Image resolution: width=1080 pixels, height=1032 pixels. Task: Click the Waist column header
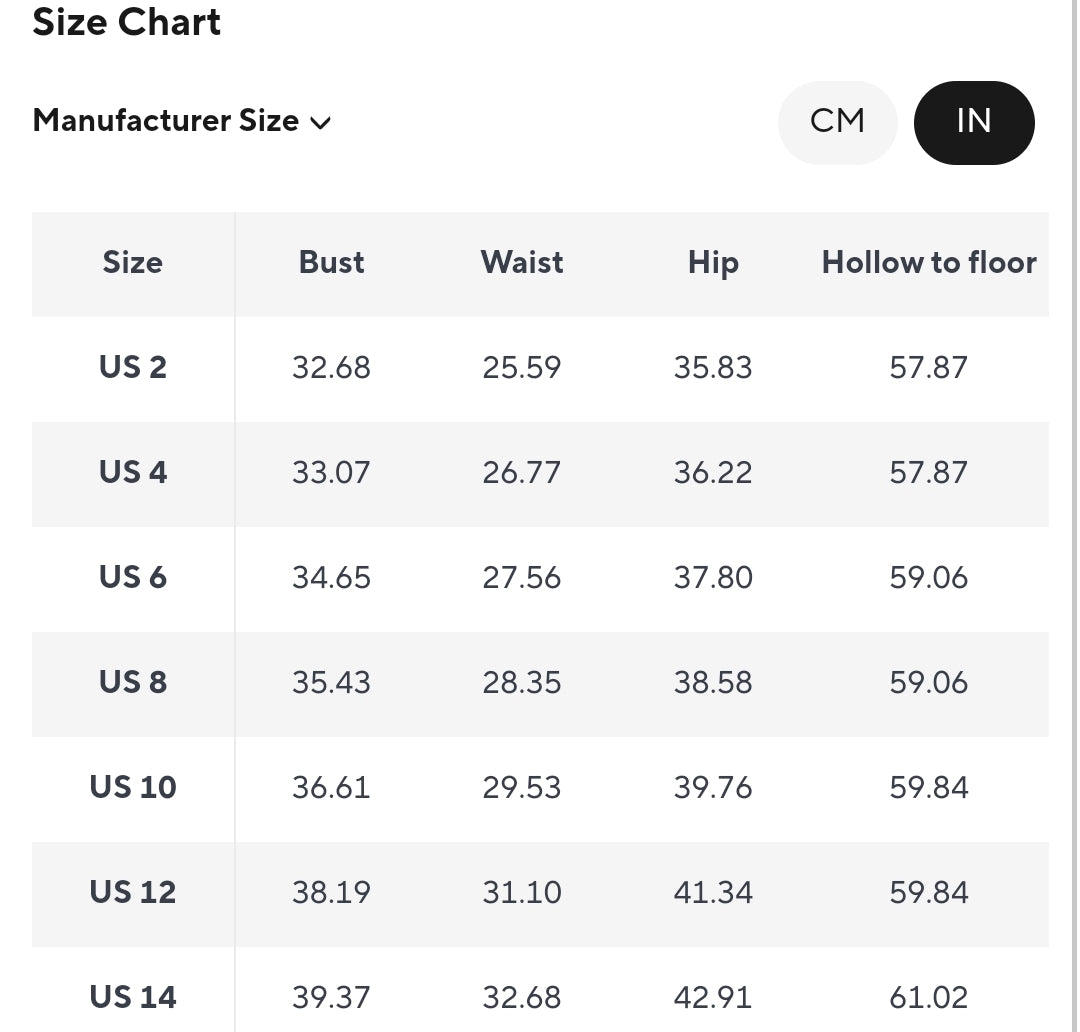tap(522, 263)
